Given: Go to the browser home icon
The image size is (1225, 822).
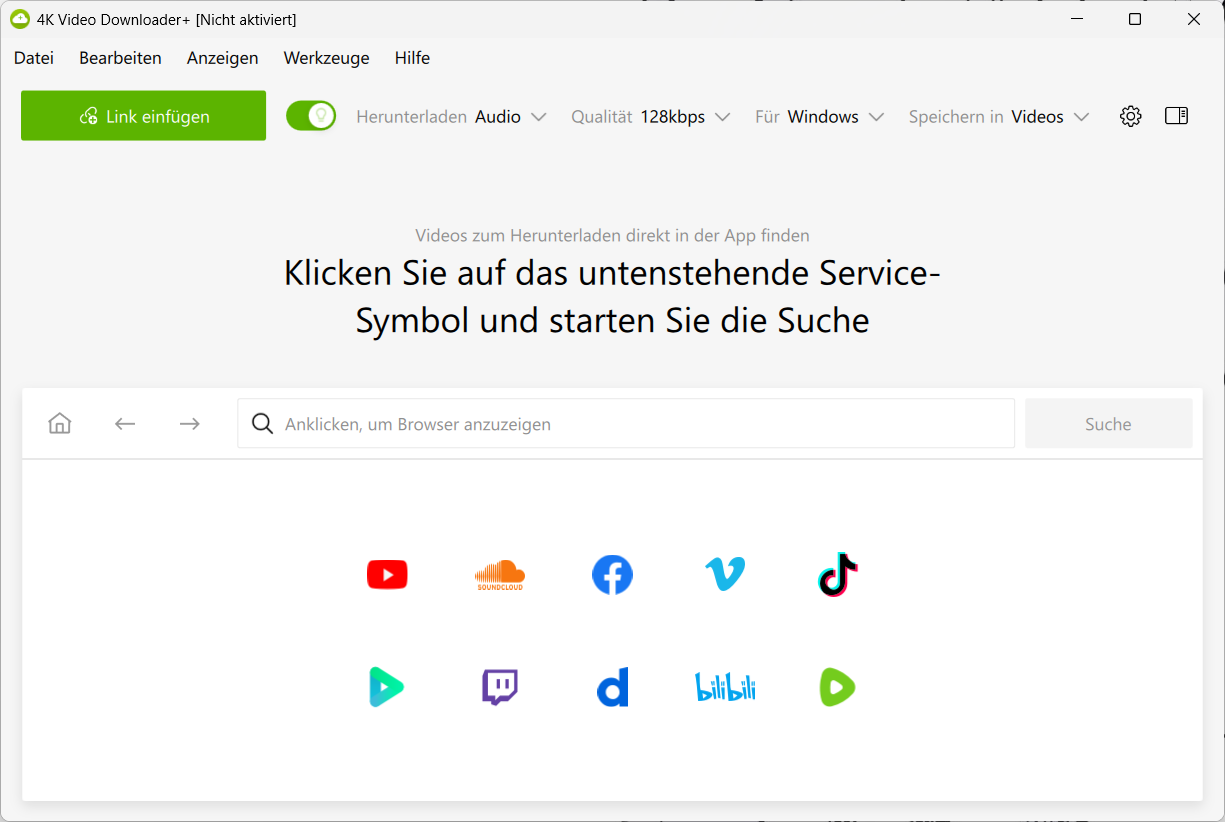Looking at the screenshot, I should tap(60, 424).
